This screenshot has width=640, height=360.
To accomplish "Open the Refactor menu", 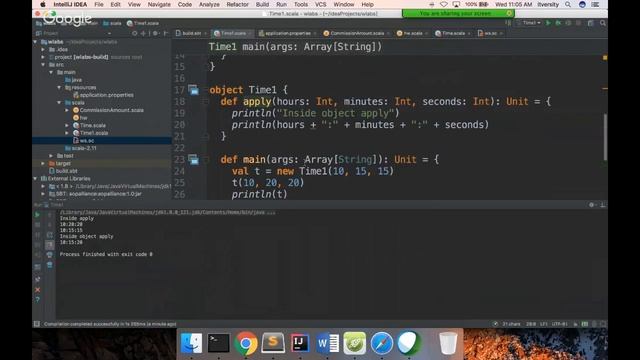I will [x=237, y=4].
